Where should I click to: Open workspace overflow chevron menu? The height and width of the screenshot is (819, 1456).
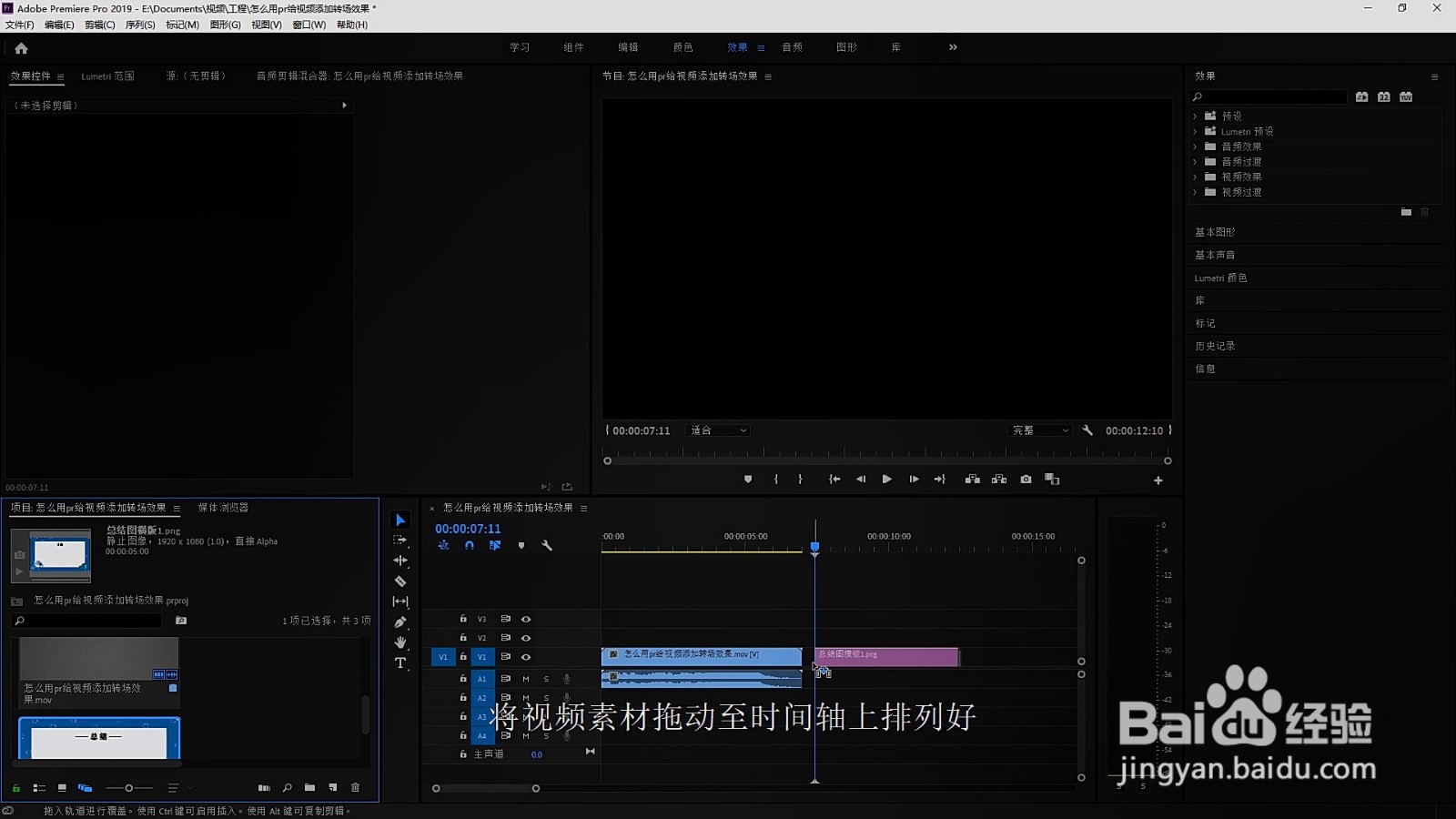[x=953, y=47]
